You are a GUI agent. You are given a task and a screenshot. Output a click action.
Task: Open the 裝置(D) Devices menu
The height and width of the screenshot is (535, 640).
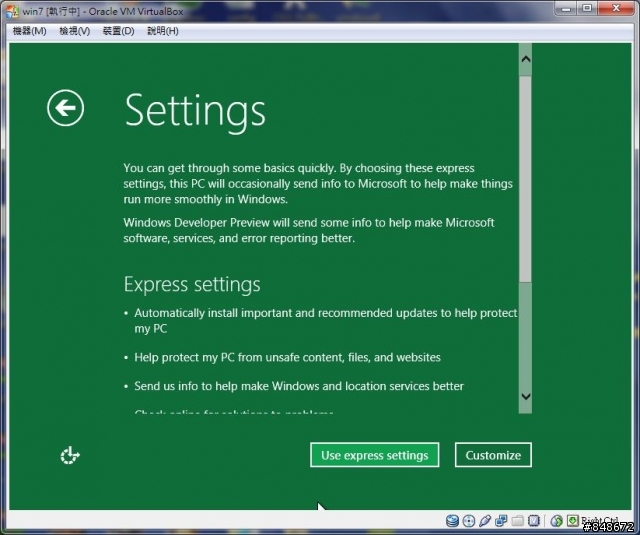coord(118,31)
